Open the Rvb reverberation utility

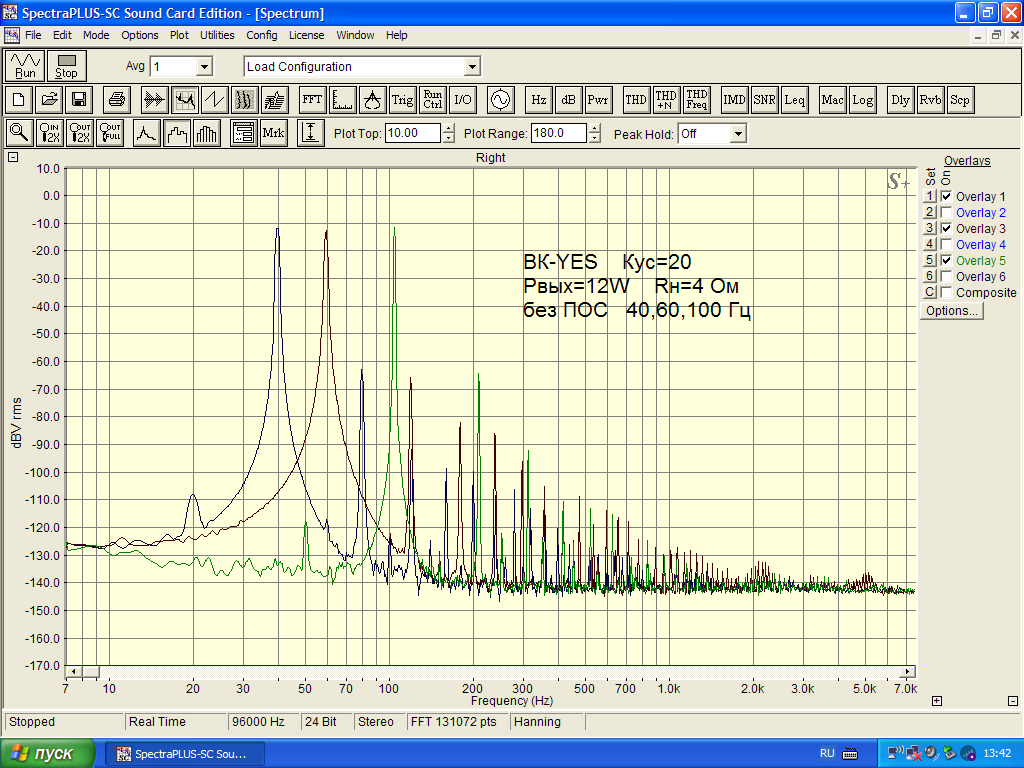coord(930,100)
